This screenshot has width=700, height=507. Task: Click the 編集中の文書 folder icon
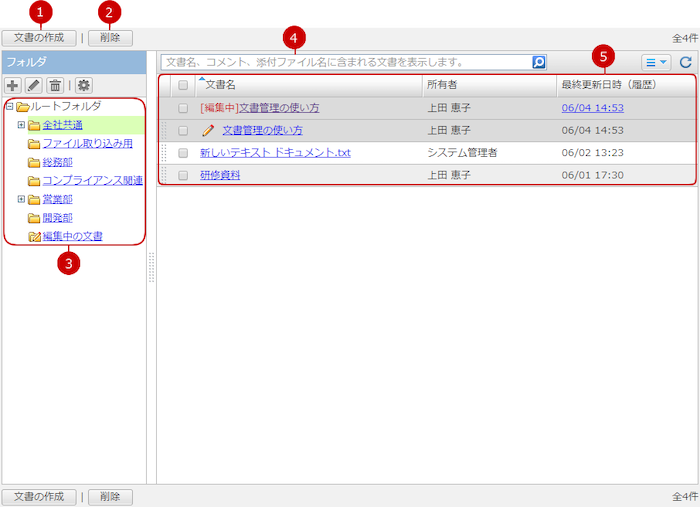click(x=34, y=237)
